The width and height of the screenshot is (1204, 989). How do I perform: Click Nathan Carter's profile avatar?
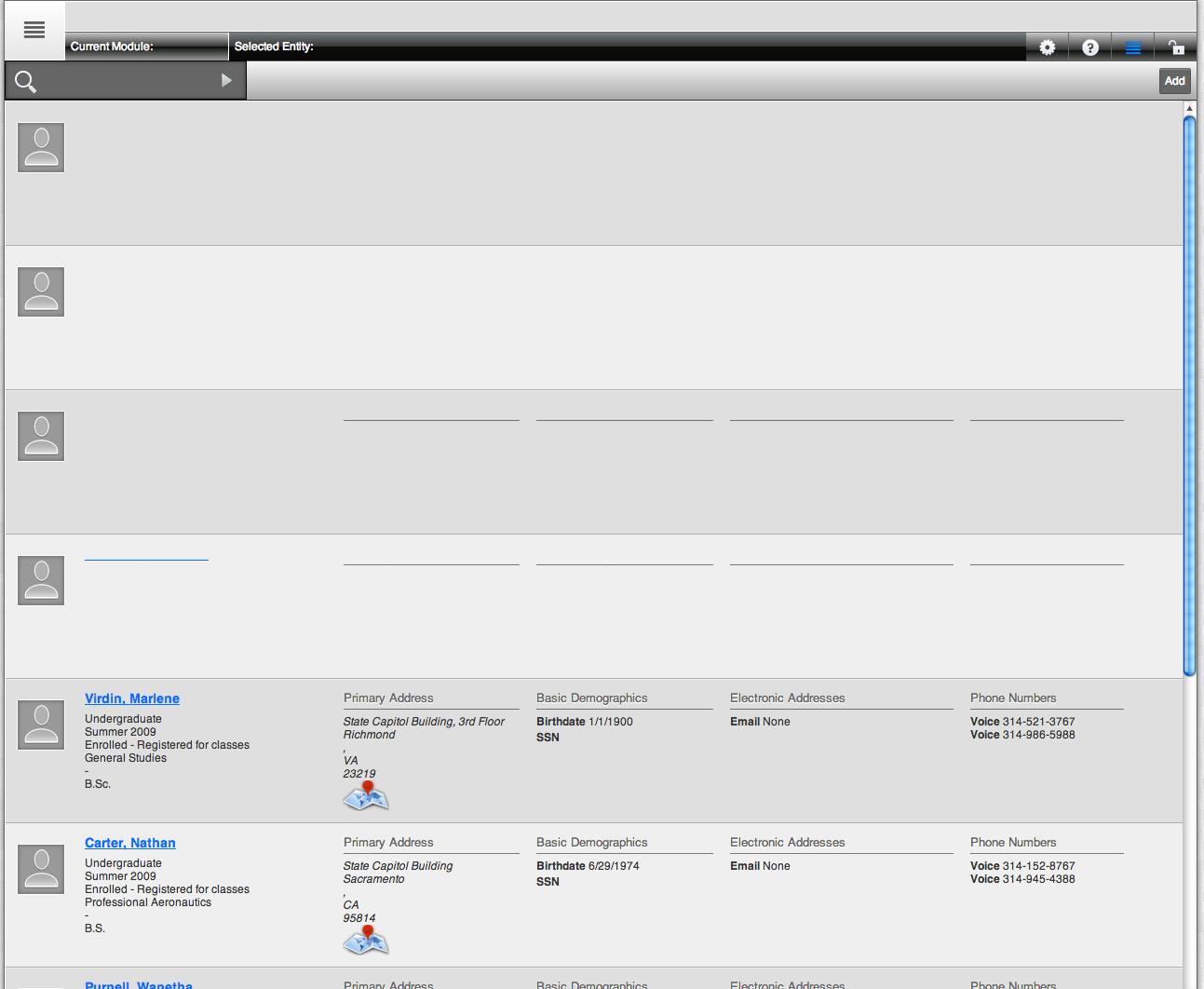41,870
